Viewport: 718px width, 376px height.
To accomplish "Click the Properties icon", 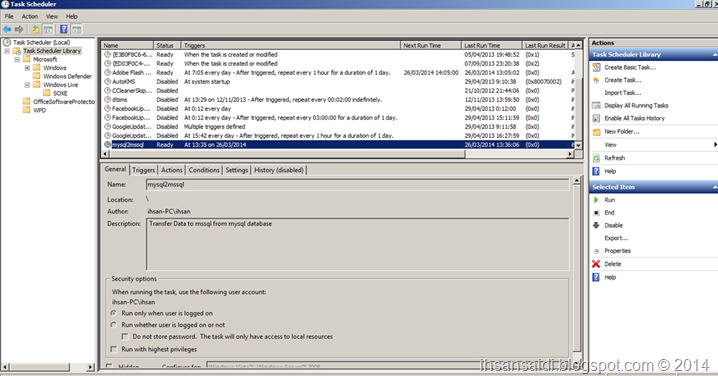I will 596,251.
